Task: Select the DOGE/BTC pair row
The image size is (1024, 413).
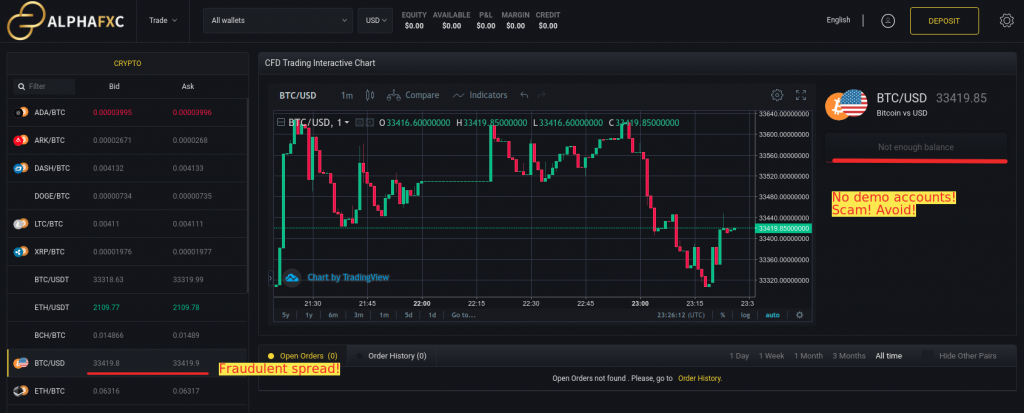Action: [x=127, y=196]
